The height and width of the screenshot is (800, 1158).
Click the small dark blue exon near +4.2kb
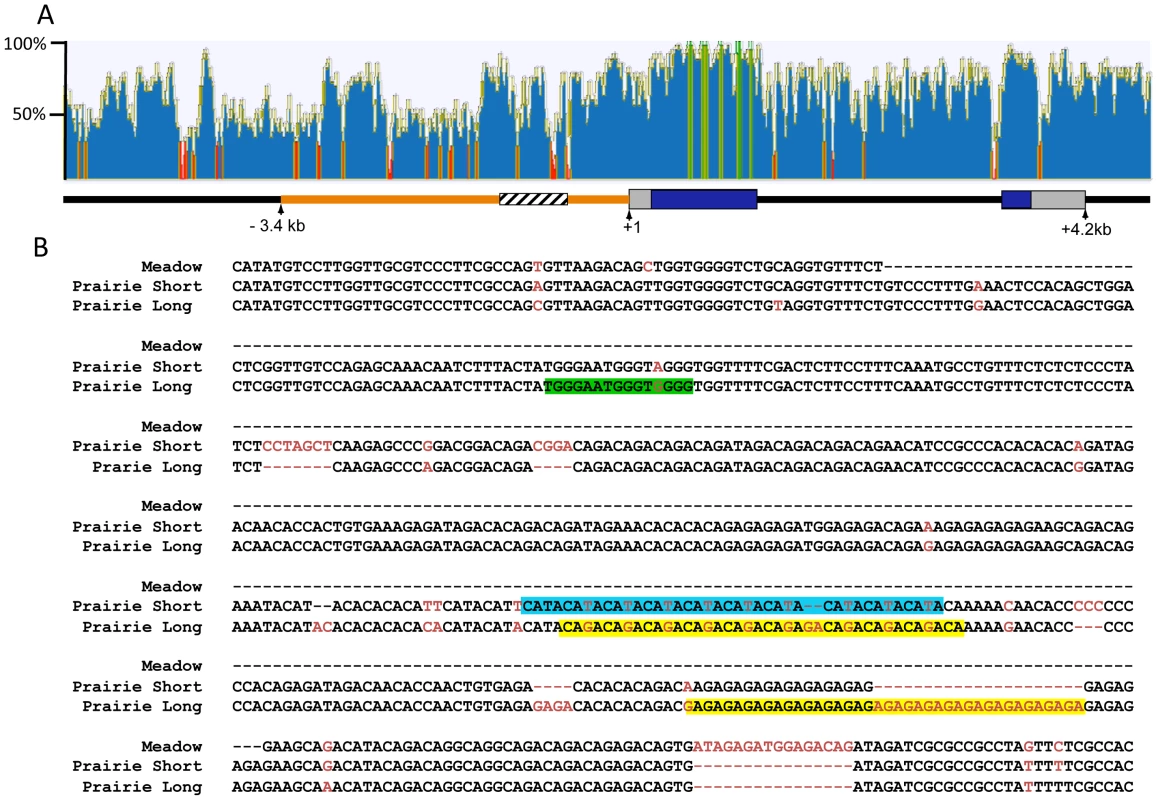(x=1016, y=199)
